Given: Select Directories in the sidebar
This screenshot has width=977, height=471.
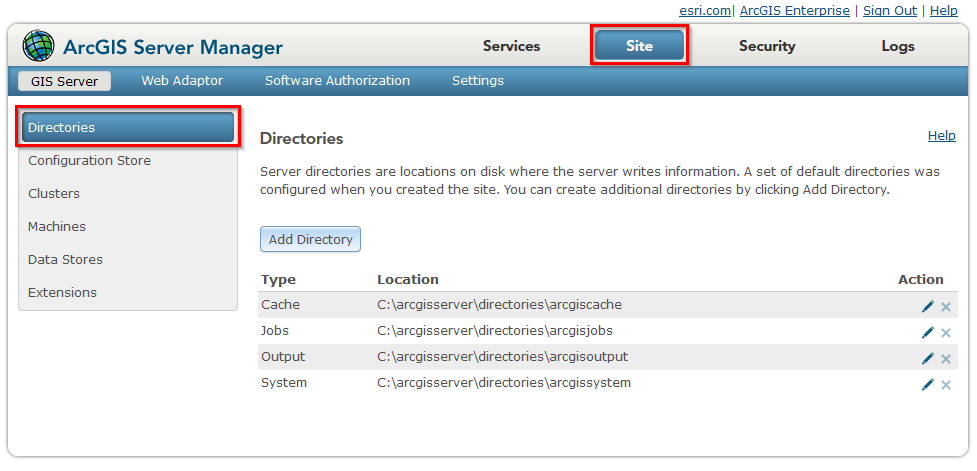Looking at the screenshot, I should [128, 127].
